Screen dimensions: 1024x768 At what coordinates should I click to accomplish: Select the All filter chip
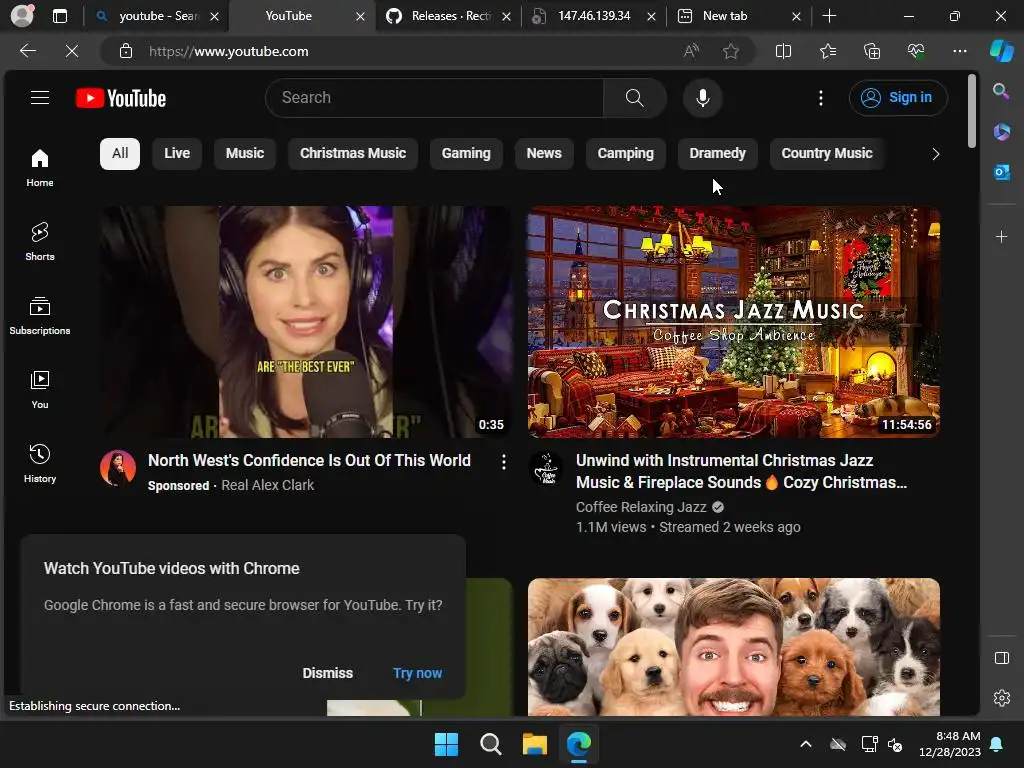tap(120, 153)
